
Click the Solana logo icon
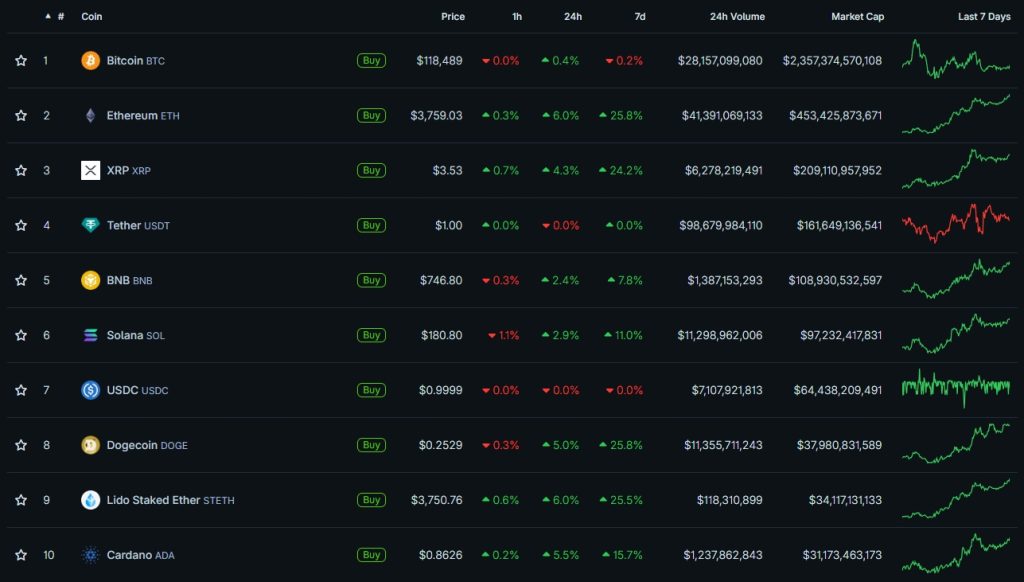point(90,335)
